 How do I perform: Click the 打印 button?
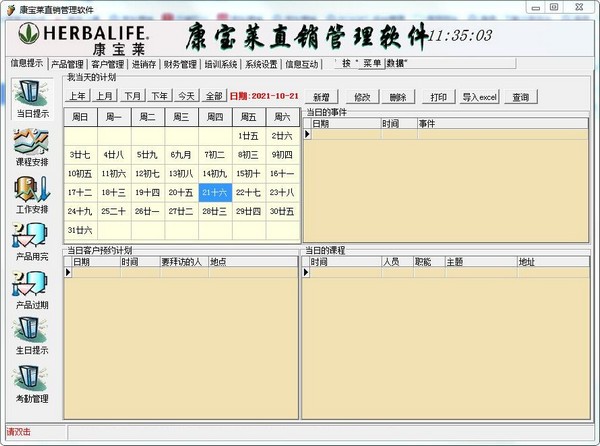pos(439,97)
